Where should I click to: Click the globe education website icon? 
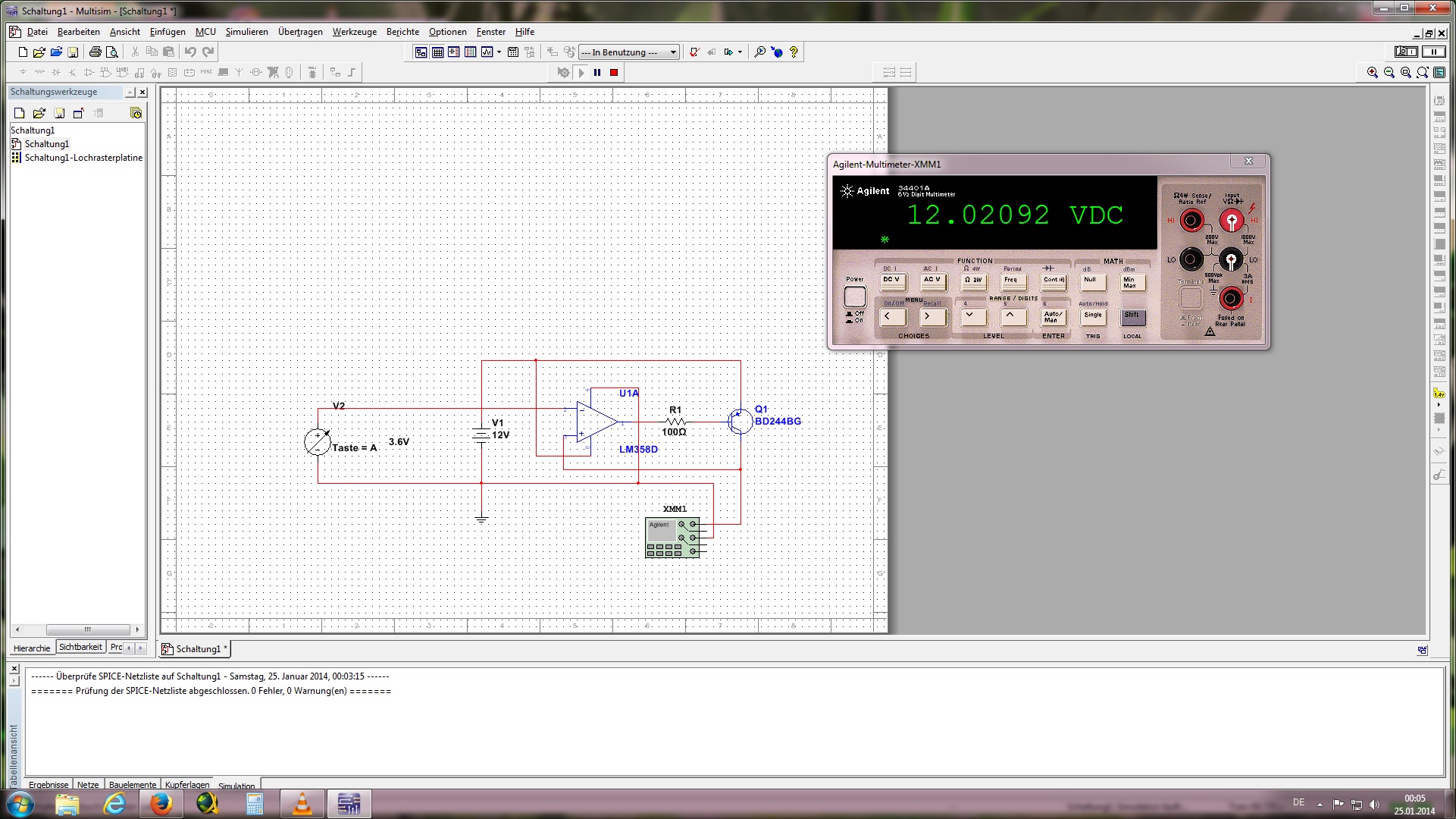tap(777, 52)
